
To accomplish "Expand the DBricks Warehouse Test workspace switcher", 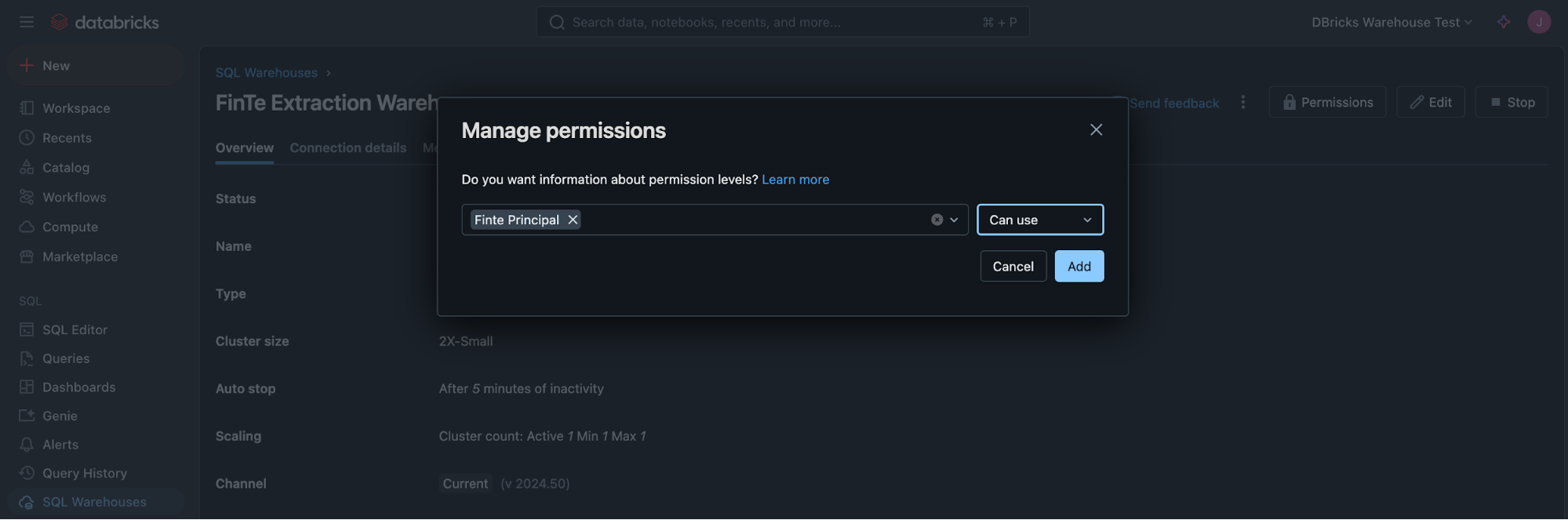I will [x=1392, y=22].
